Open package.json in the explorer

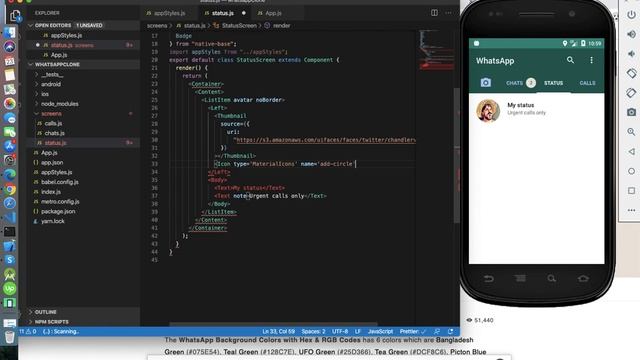click(58, 211)
